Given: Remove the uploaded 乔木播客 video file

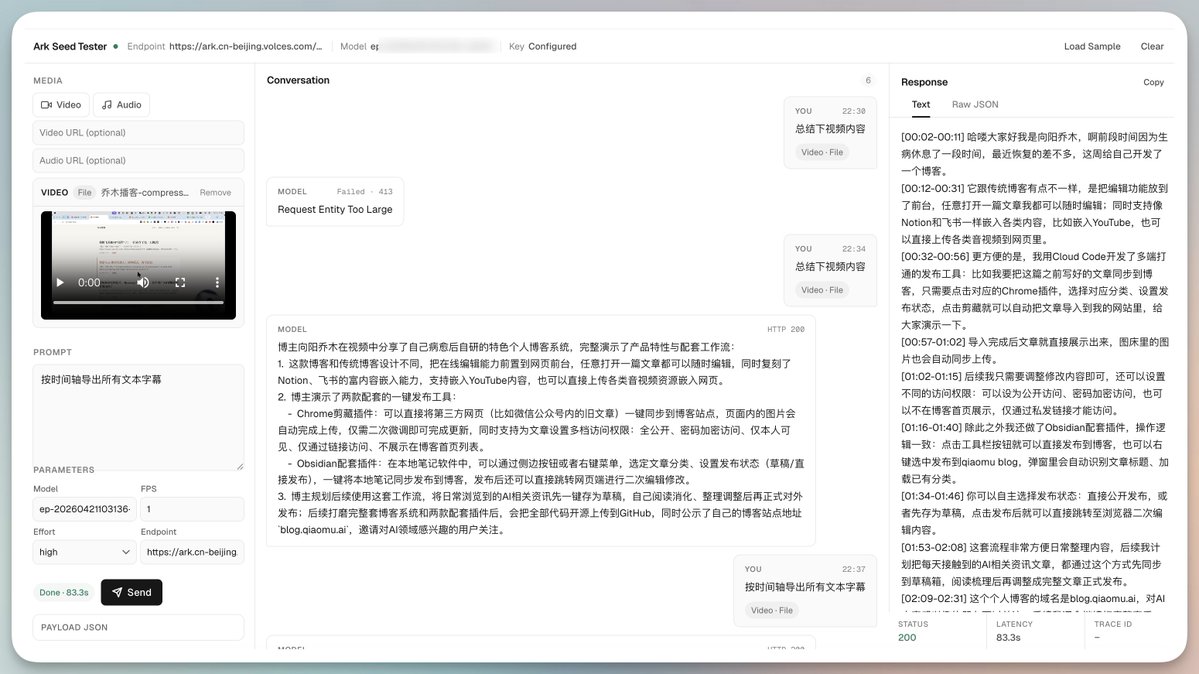Looking at the screenshot, I should pyautogui.click(x=215, y=191).
